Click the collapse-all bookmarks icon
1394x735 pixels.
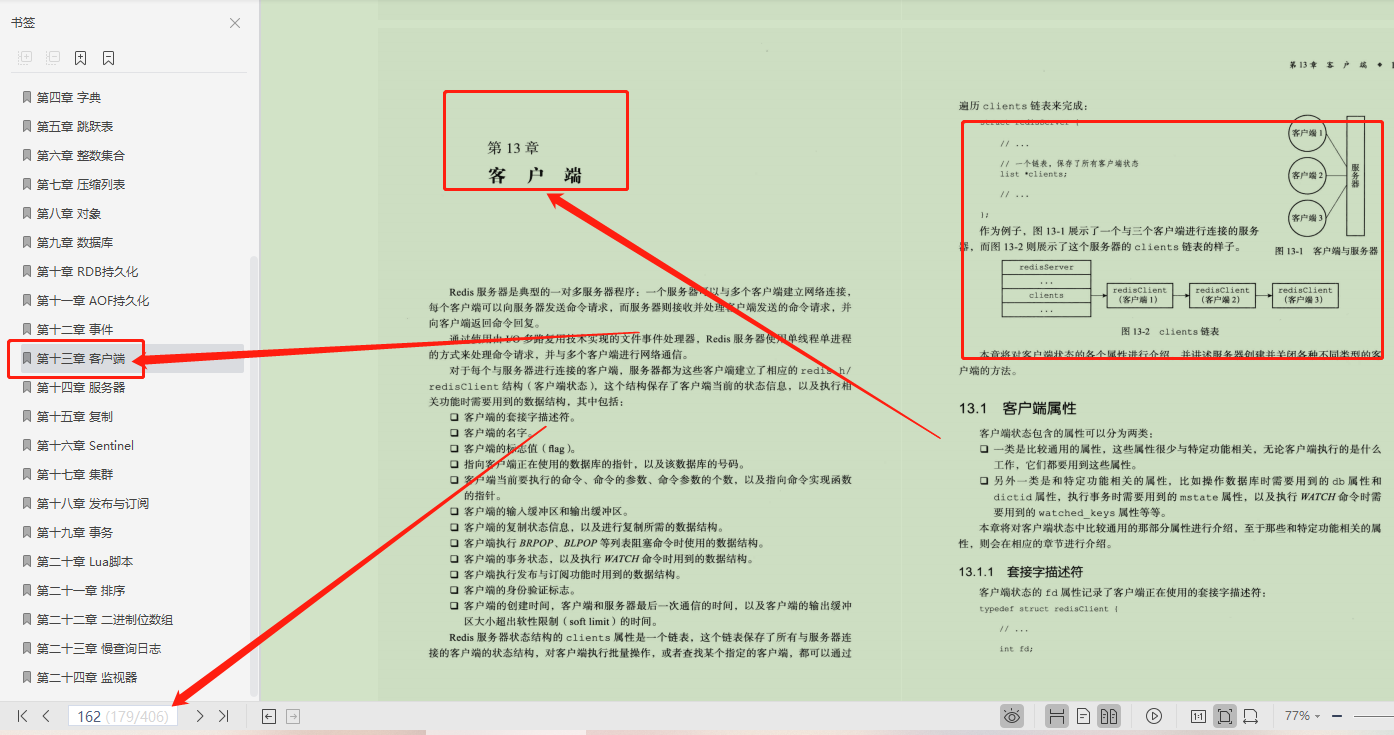tap(53, 58)
